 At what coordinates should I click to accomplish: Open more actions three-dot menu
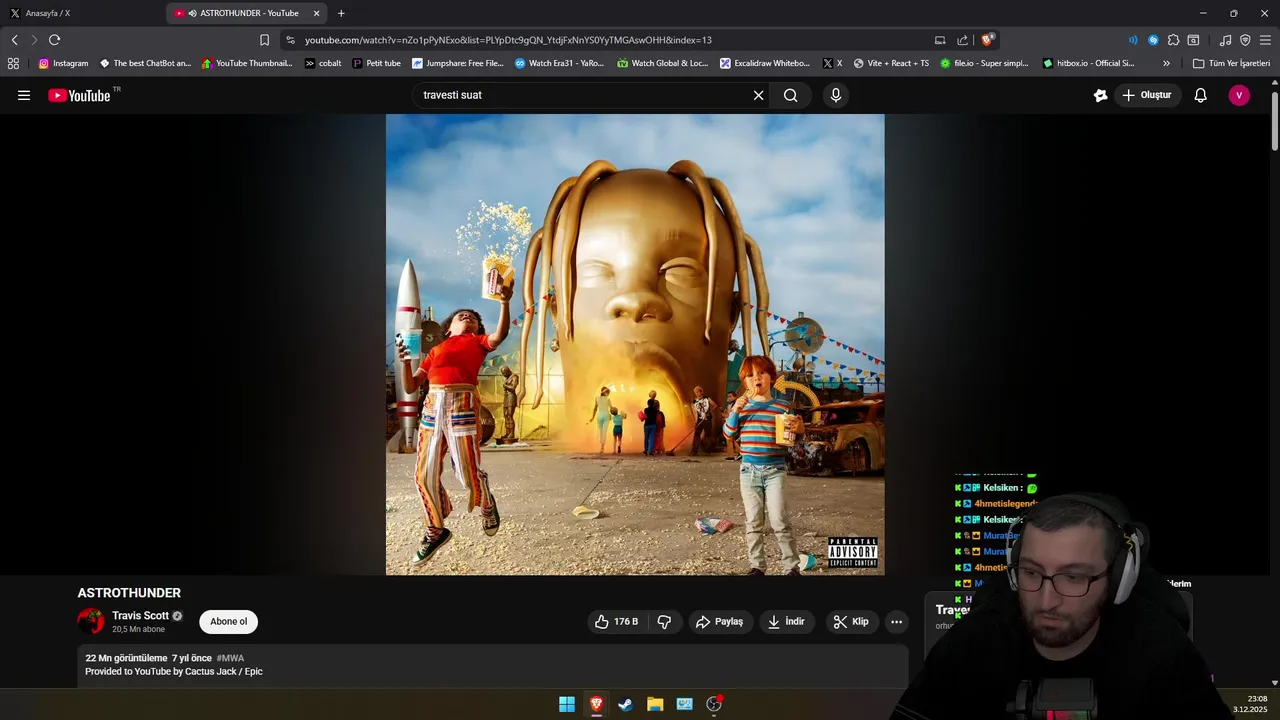pos(896,622)
